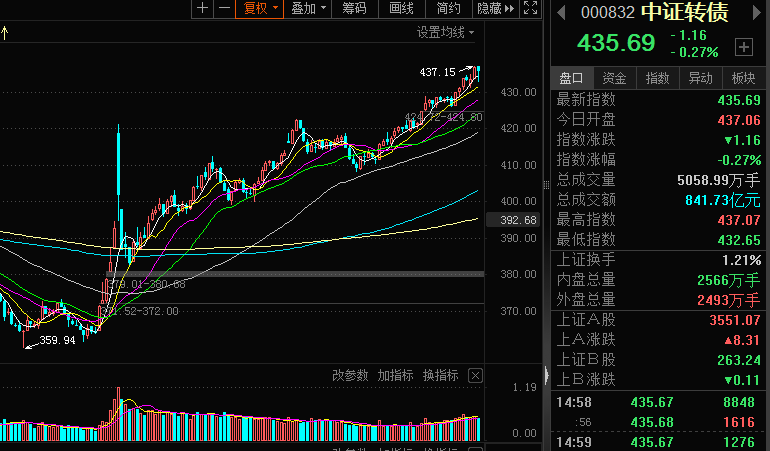The image size is (770, 451).
Task: Switch to the 资金 tab
Action: (614, 78)
